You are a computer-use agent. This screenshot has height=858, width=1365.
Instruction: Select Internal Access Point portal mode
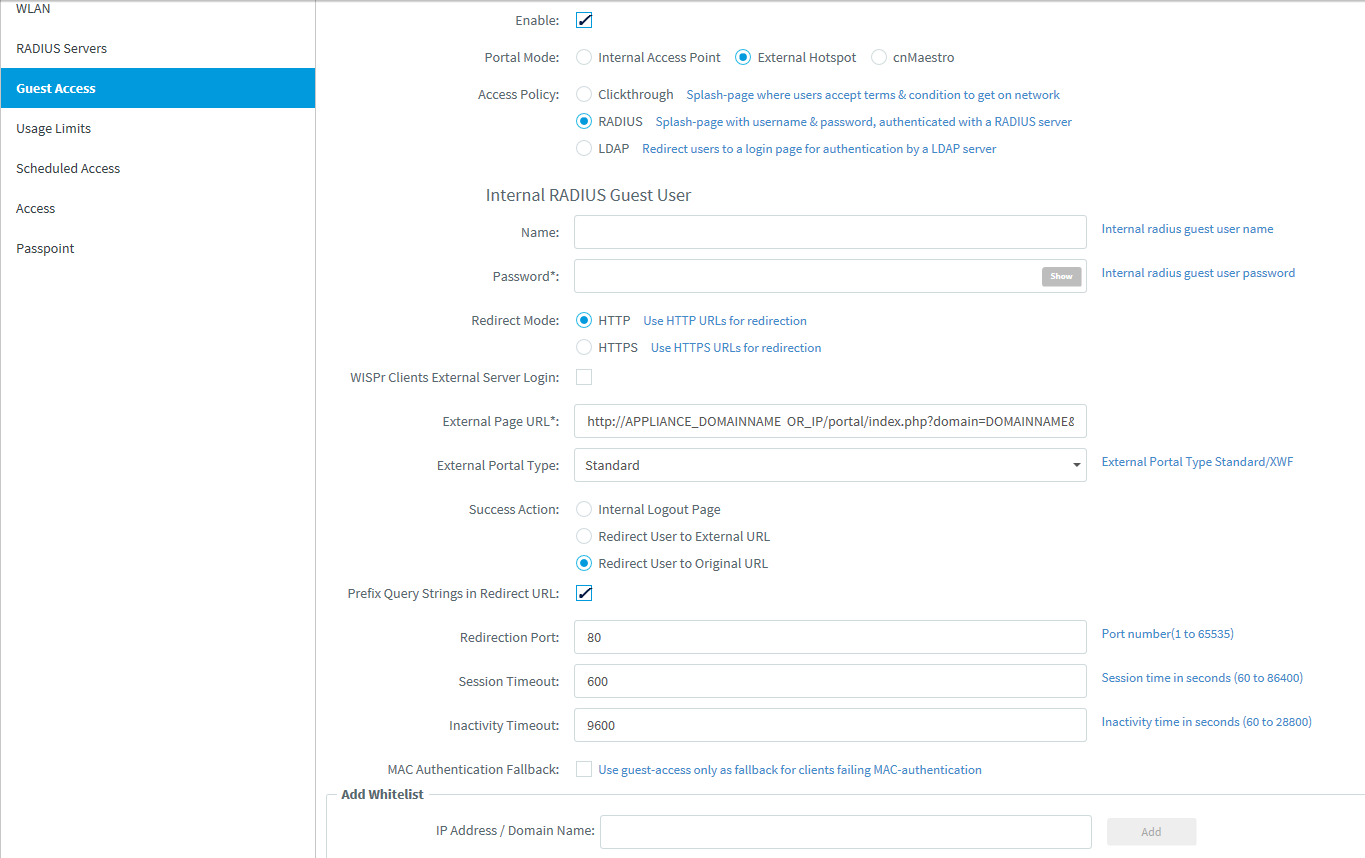tap(585, 57)
